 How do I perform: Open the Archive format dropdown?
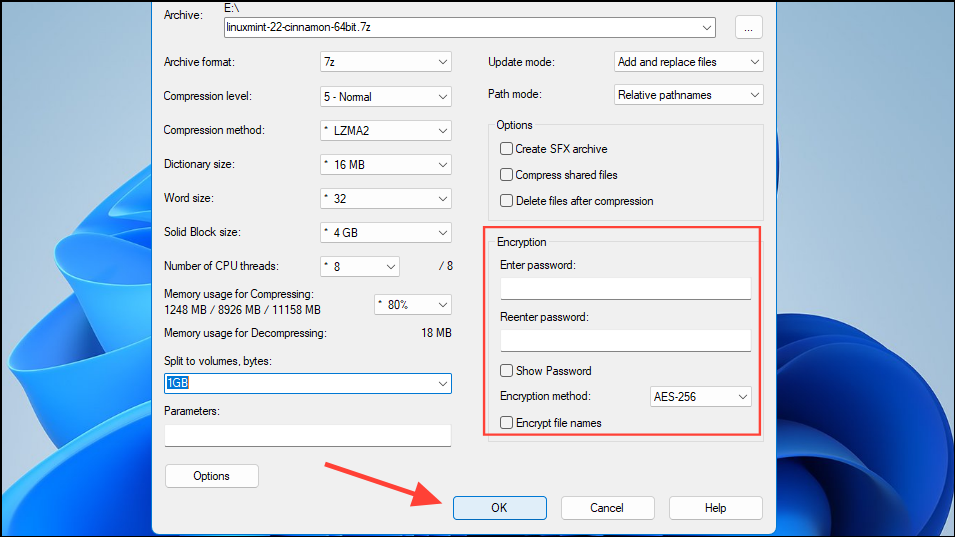386,62
